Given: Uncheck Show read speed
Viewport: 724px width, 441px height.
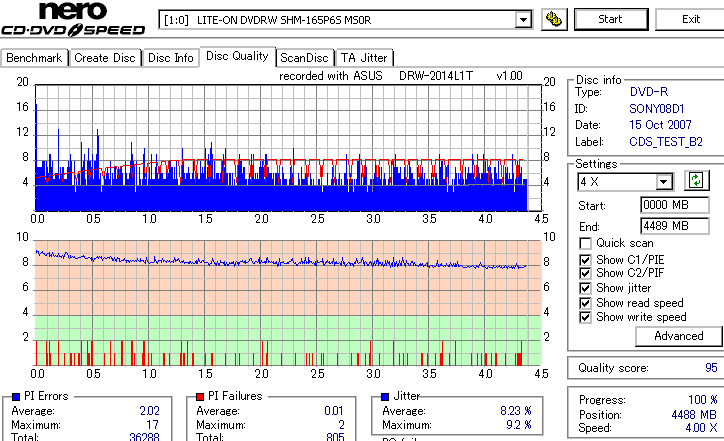Looking at the screenshot, I should [x=585, y=303].
